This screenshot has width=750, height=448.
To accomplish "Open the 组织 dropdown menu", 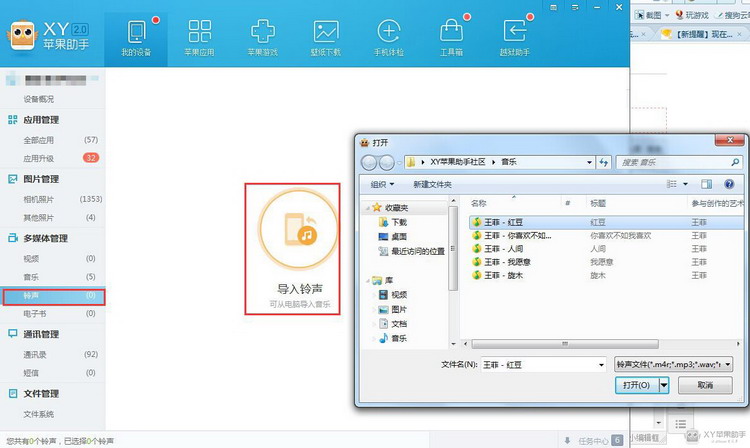I will click(382, 184).
